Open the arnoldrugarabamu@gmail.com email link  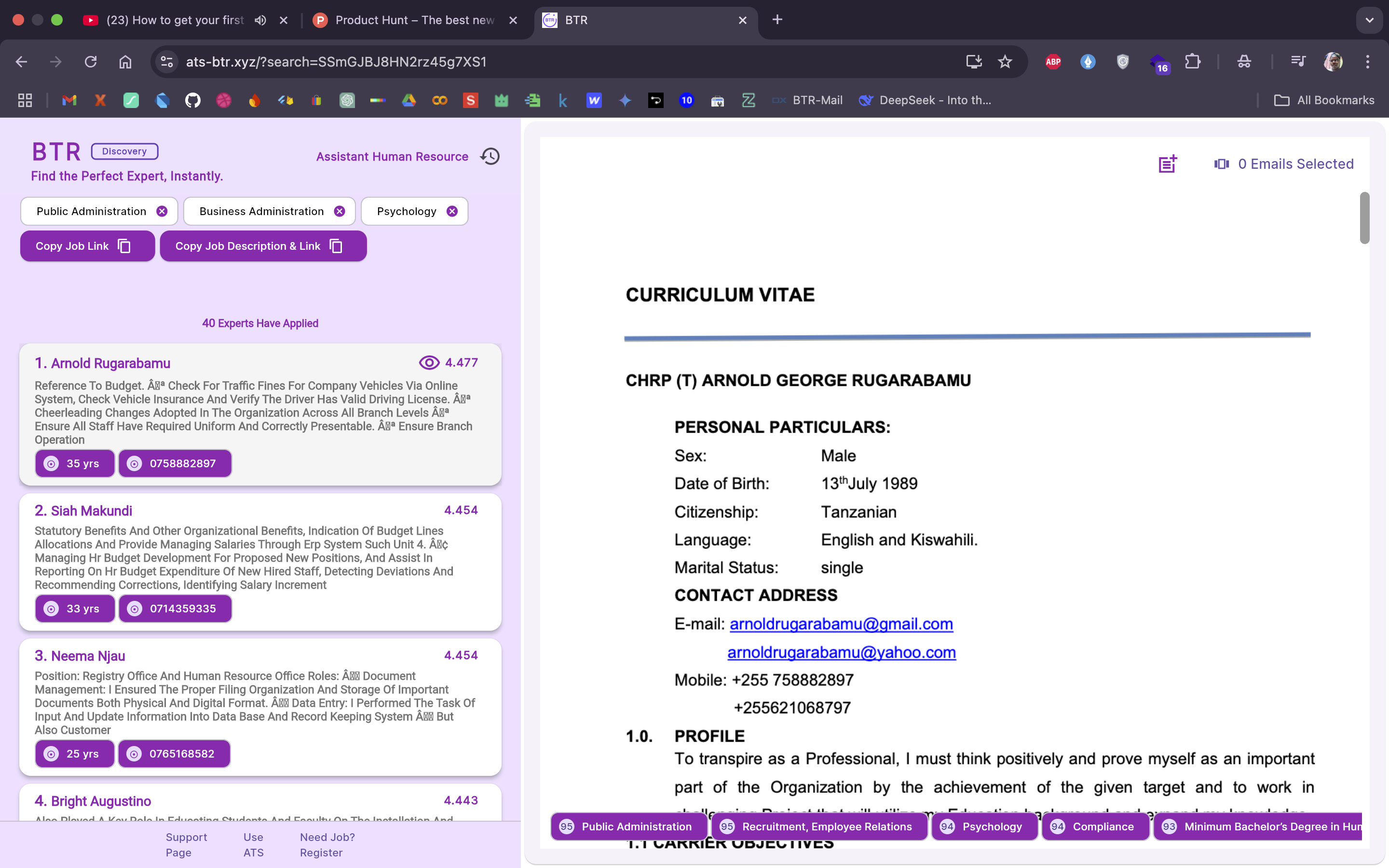[x=841, y=624]
